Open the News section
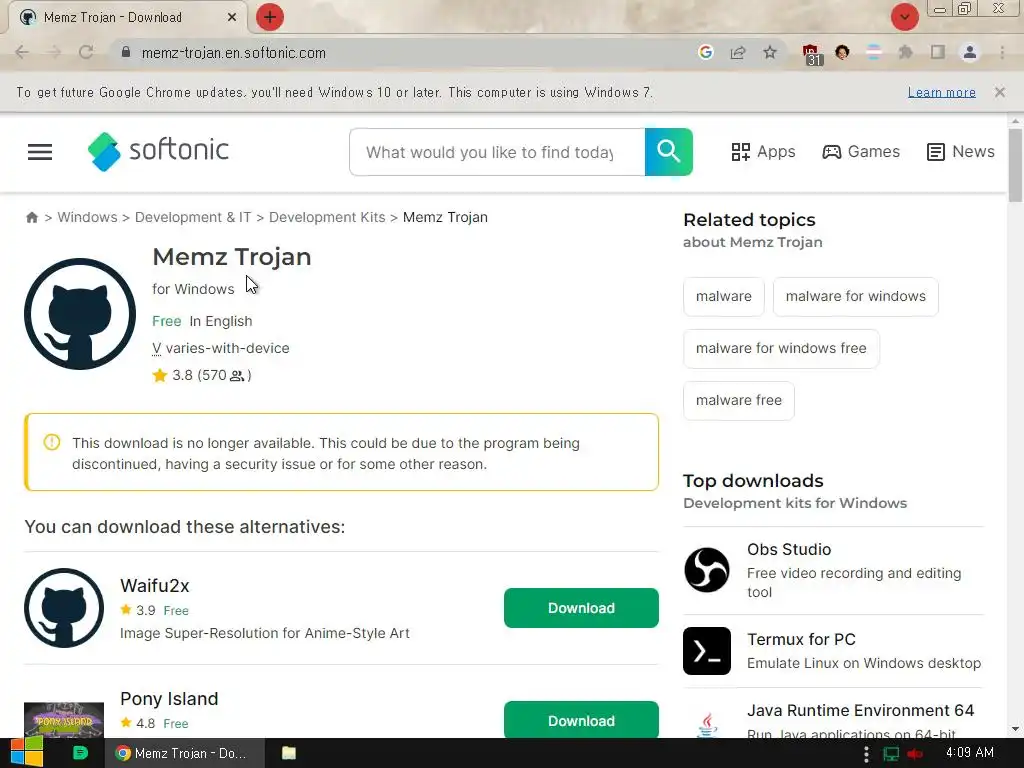The width and height of the screenshot is (1024, 768). [961, 152]
